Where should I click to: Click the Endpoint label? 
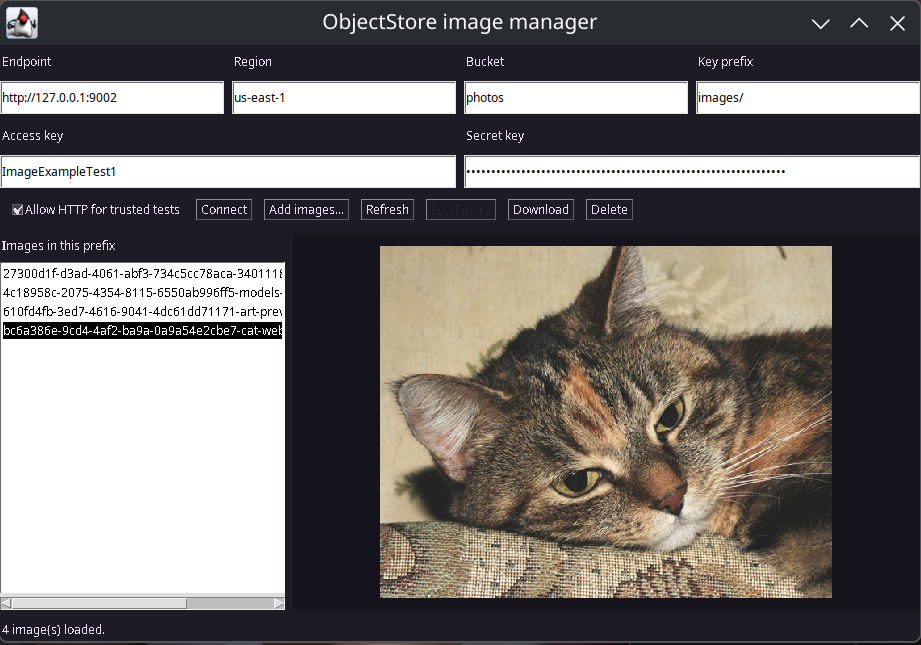(x=26, y=62)
